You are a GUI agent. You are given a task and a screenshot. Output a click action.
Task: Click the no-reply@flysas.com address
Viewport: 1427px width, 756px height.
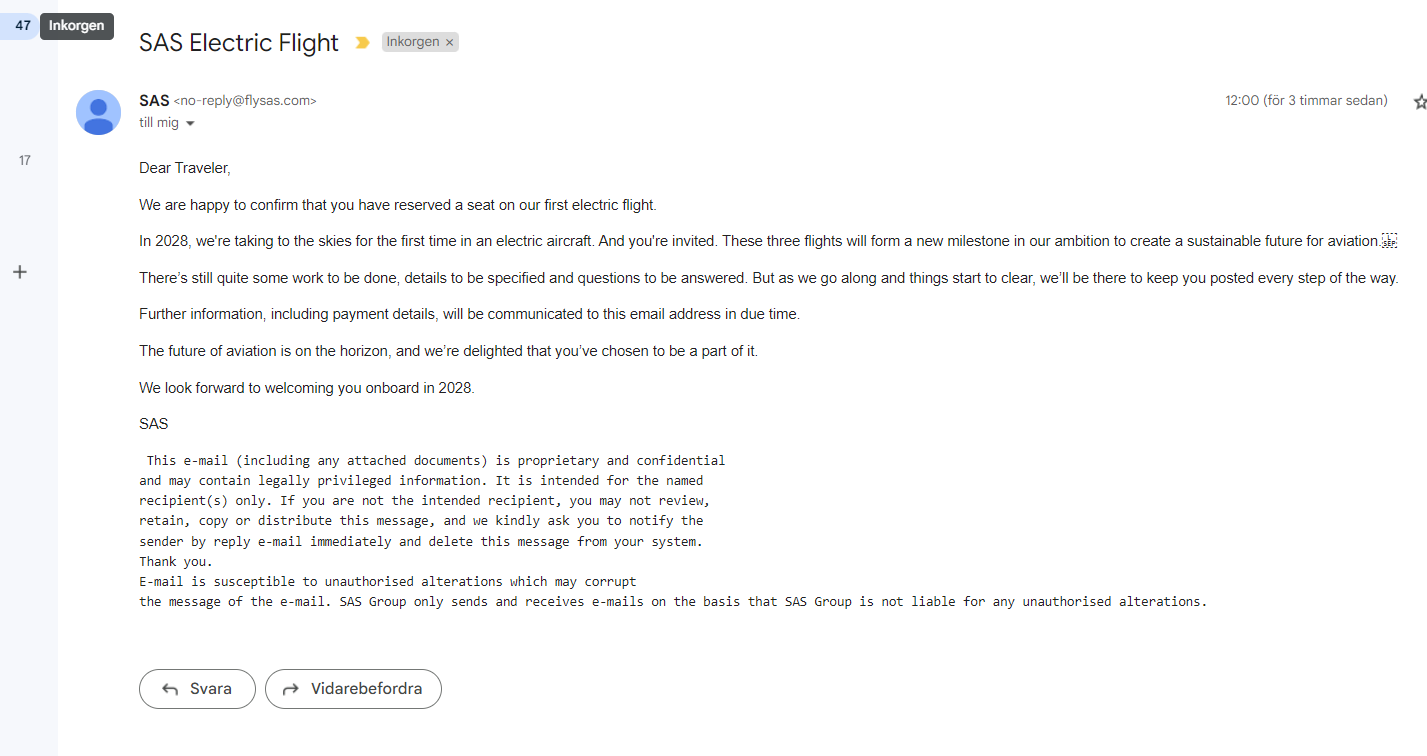pos(245,101)
